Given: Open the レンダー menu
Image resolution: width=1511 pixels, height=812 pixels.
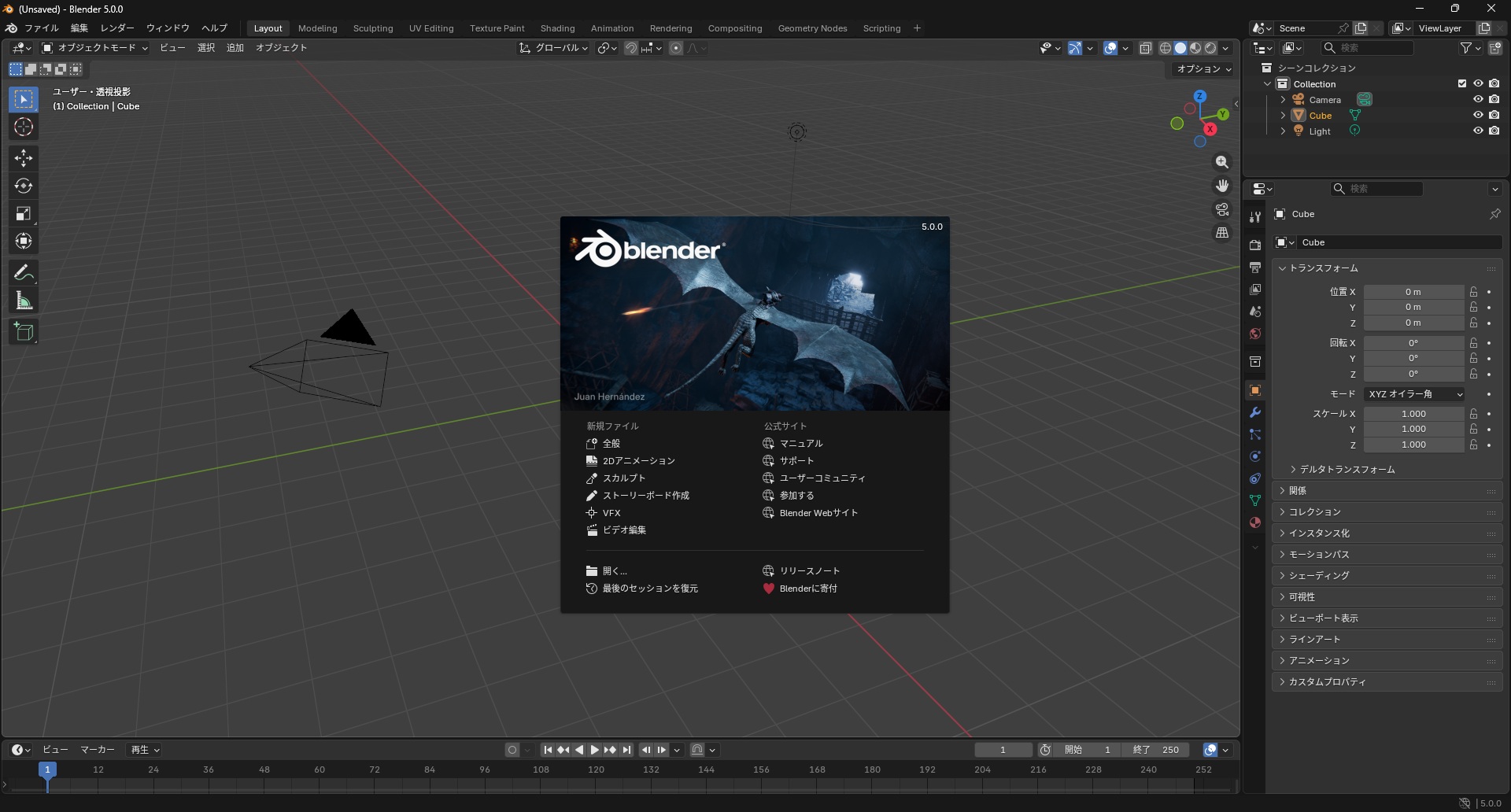Looking at the screenshot, I should (x=116, y=28).
